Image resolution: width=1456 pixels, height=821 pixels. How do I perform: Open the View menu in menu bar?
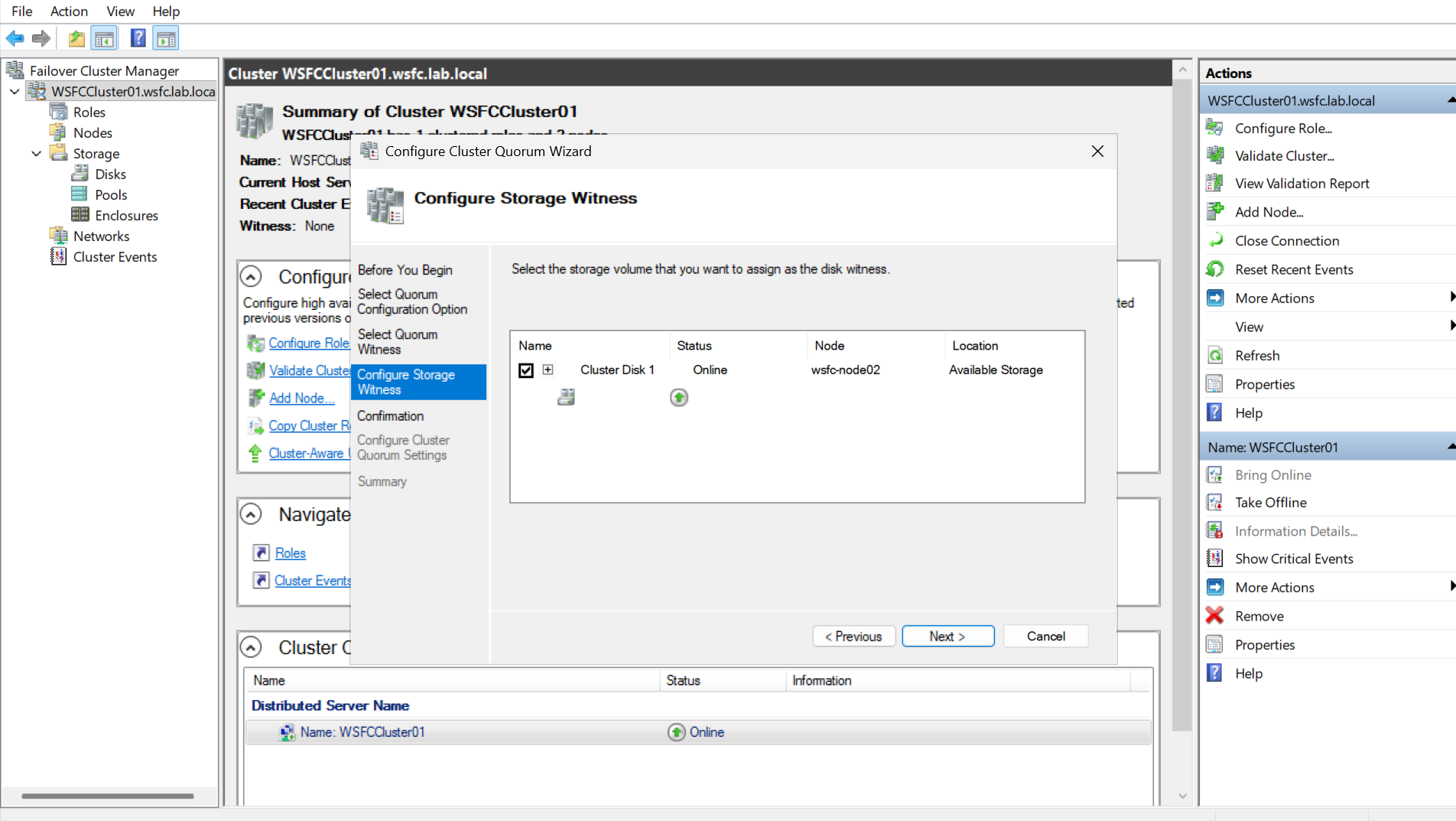coord(121,11)
